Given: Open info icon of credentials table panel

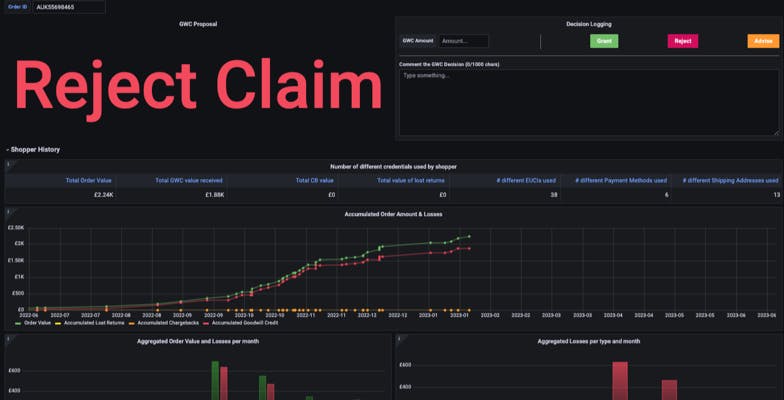Looking at the screenshot, I should coord(8,164).
